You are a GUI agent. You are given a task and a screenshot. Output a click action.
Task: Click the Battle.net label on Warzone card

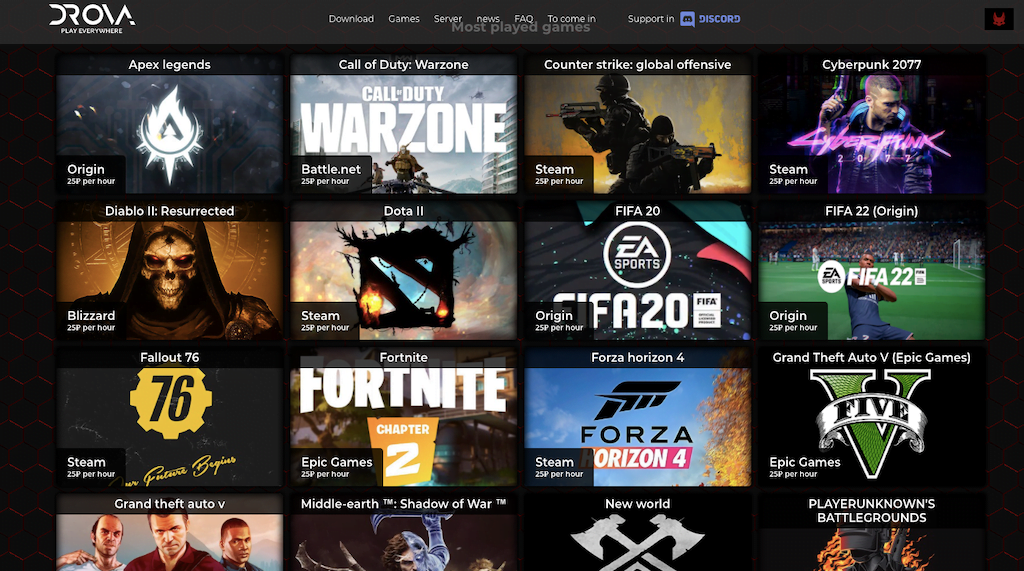point(330,169)
